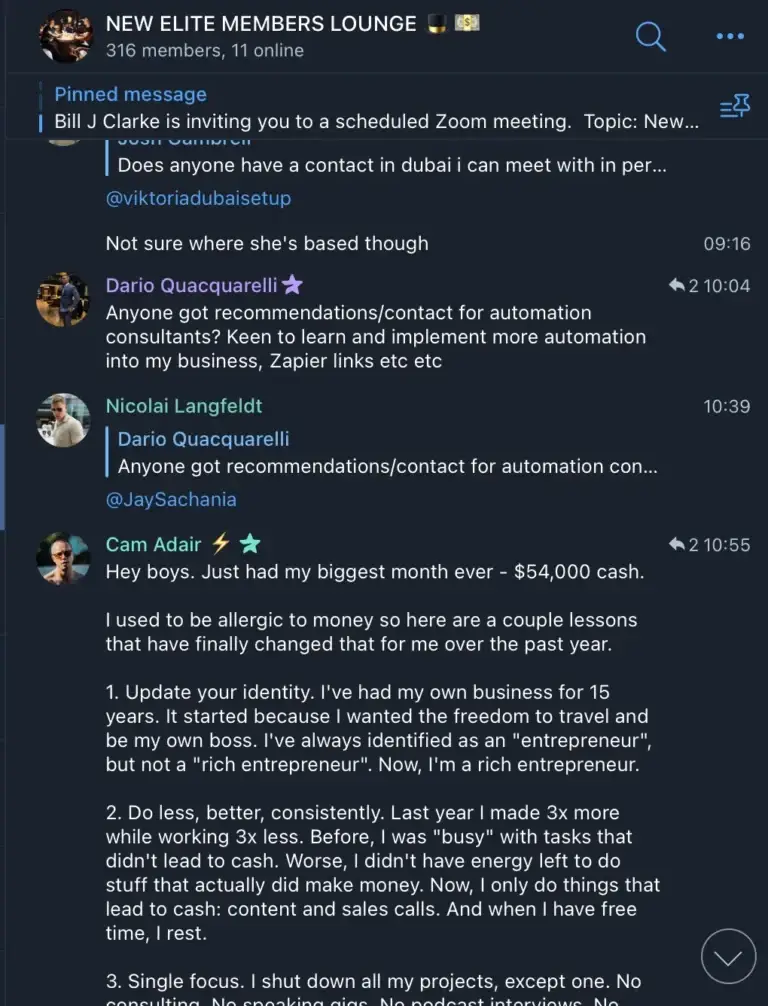Click the Cam Adair sender name
Viewport: 768px width, 1006px height.
pyautogui.click(x=153, y=545)
